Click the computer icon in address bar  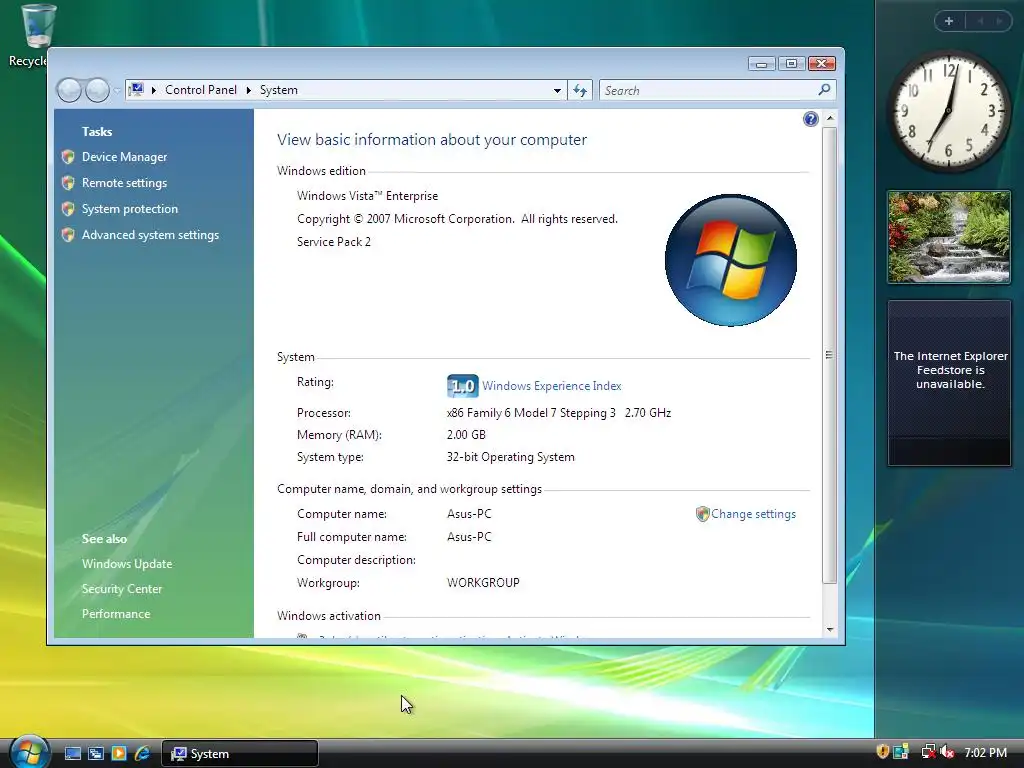coord(136,89)
